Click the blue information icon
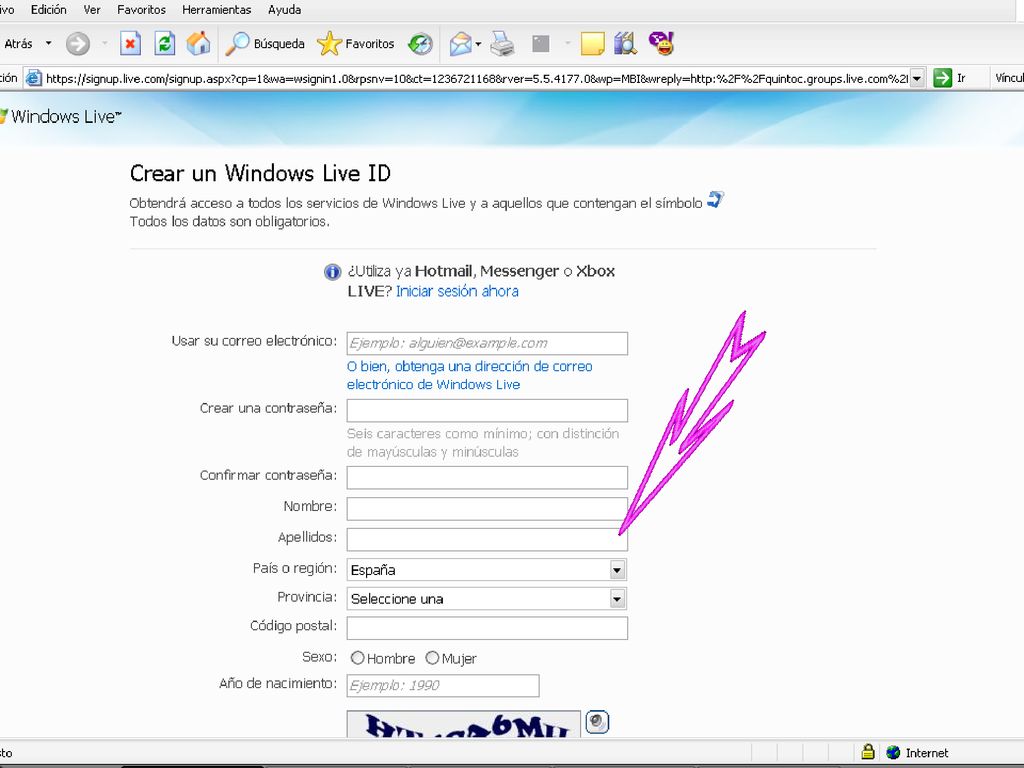 coord(332,272)
